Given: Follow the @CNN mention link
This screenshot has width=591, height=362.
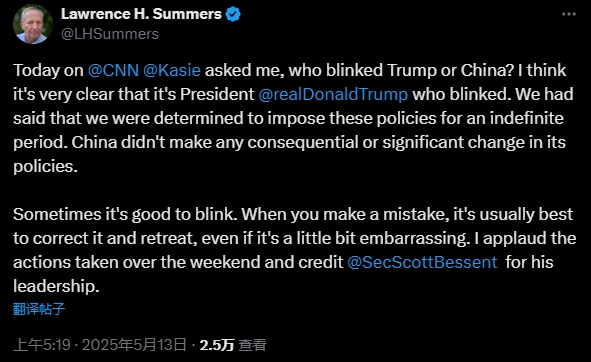Looking at the screenshot, I should pos(113,71).
